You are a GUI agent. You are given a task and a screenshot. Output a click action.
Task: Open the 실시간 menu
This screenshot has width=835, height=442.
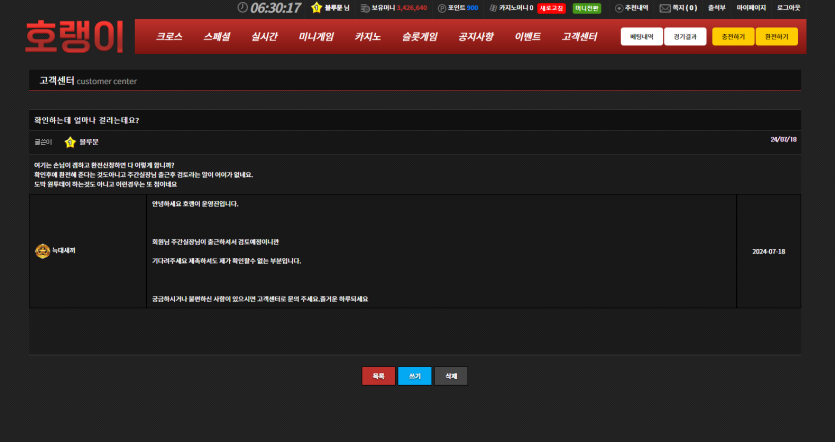point(264,37)
